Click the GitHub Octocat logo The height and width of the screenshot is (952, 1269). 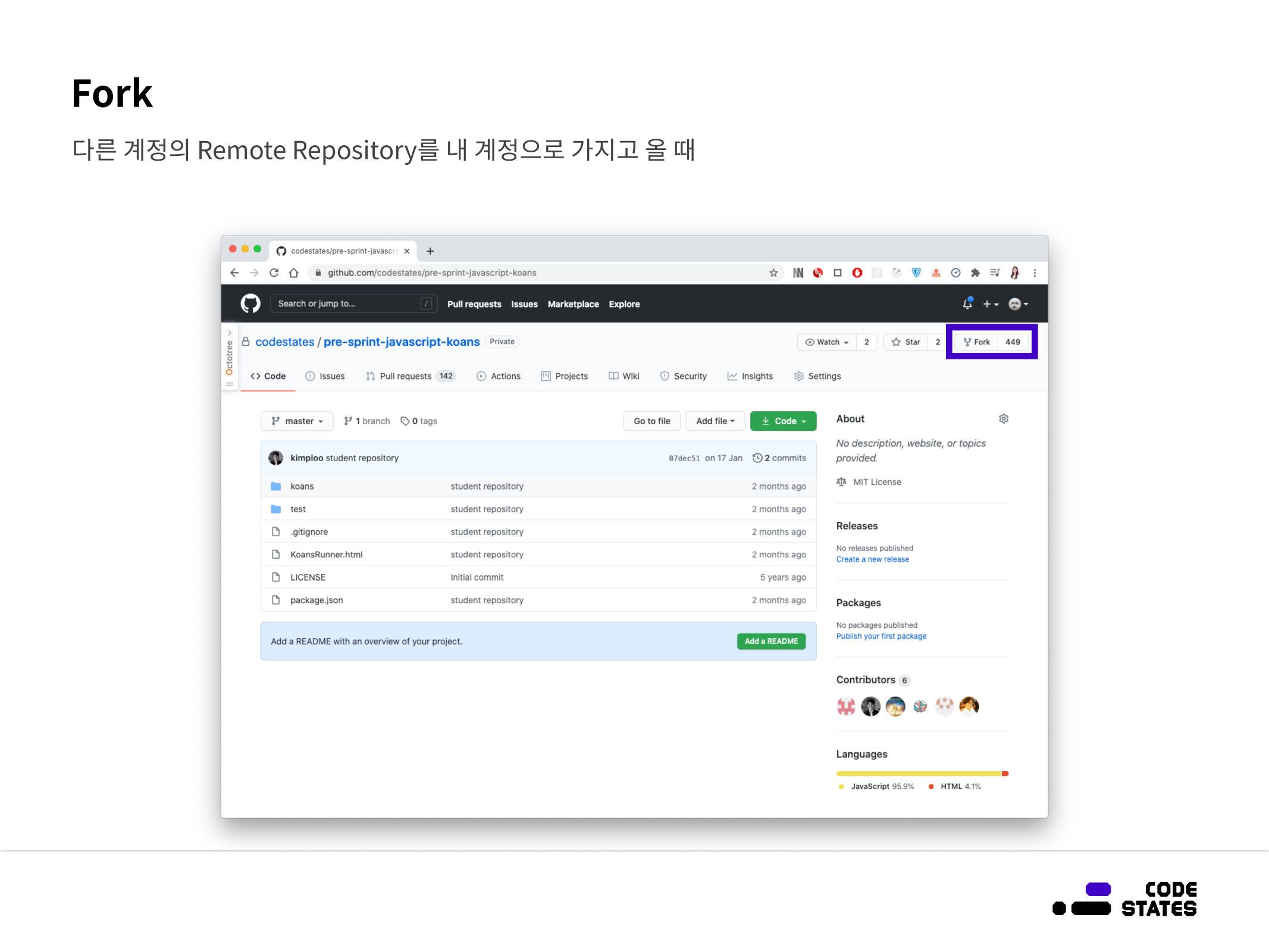tap(250, 303)
